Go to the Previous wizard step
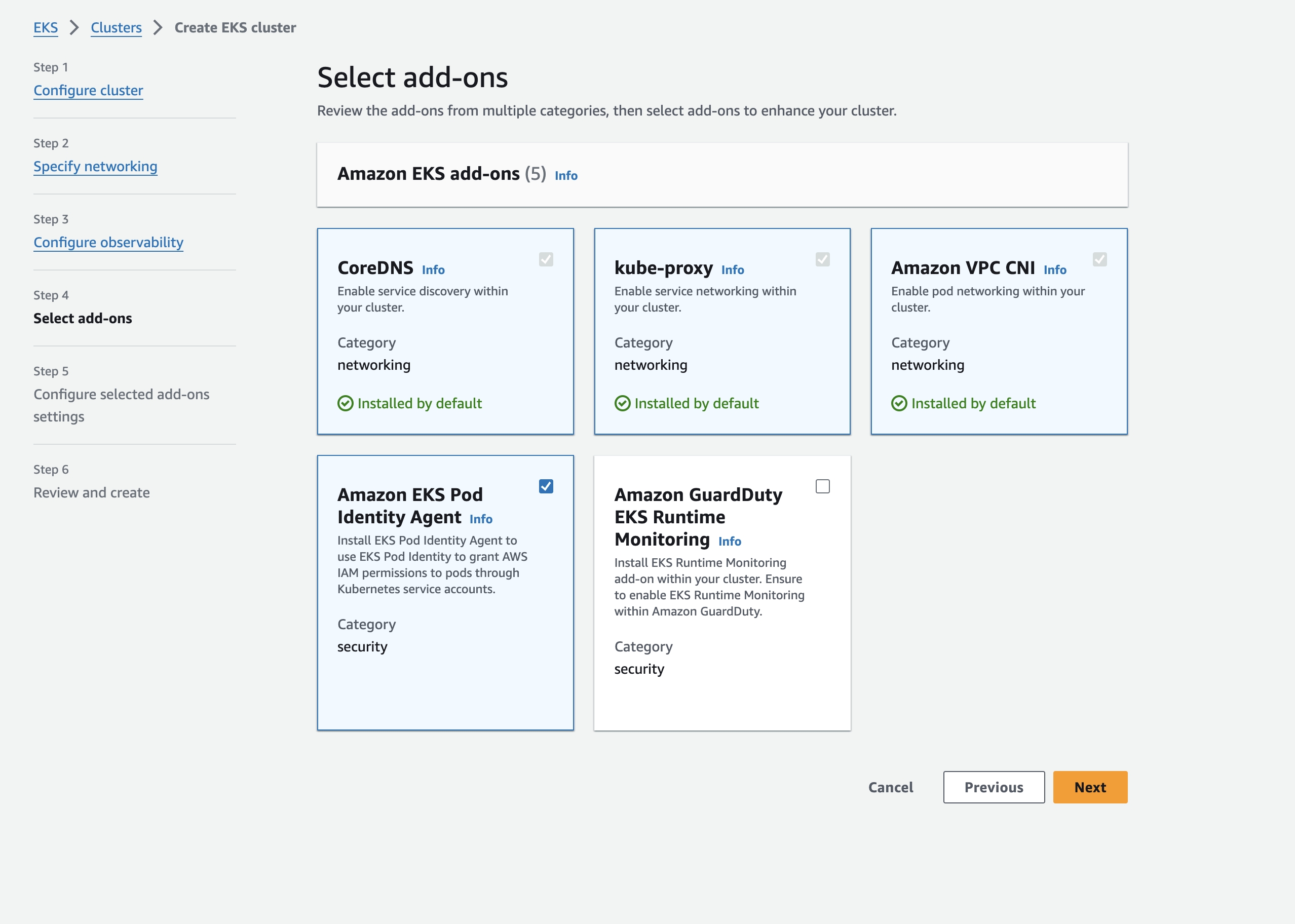The image size is (1295, 924). point(994,787)
